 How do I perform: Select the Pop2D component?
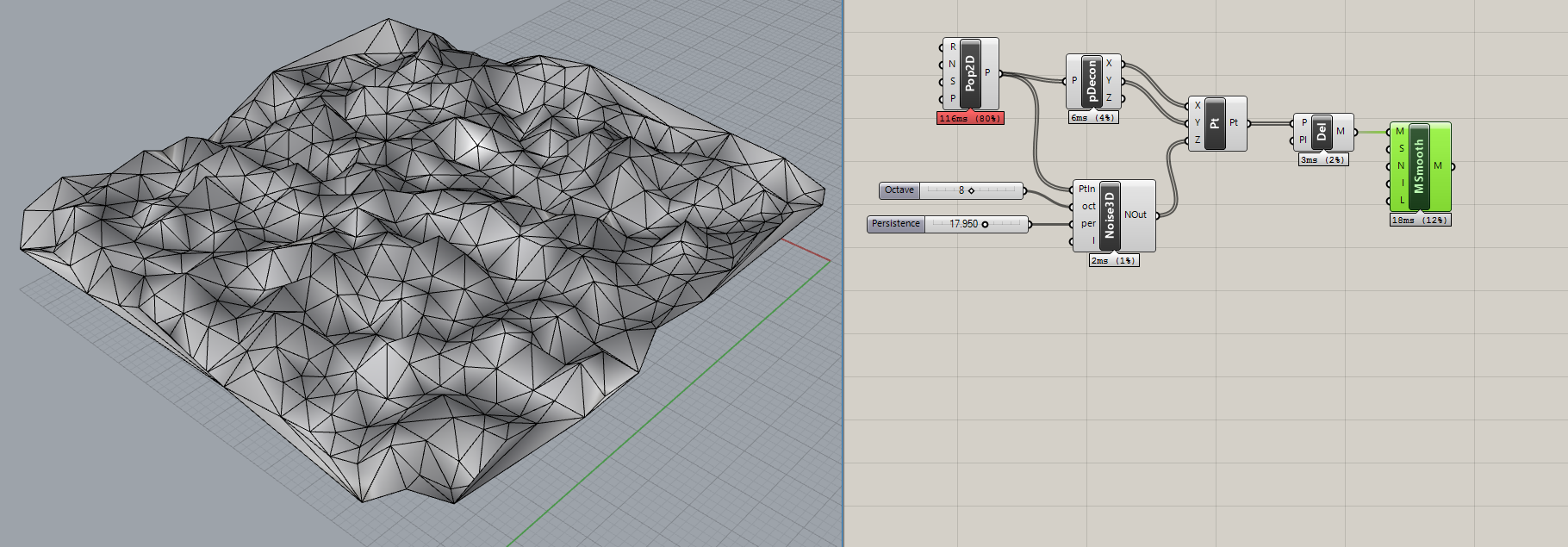[x=970, y=73]
